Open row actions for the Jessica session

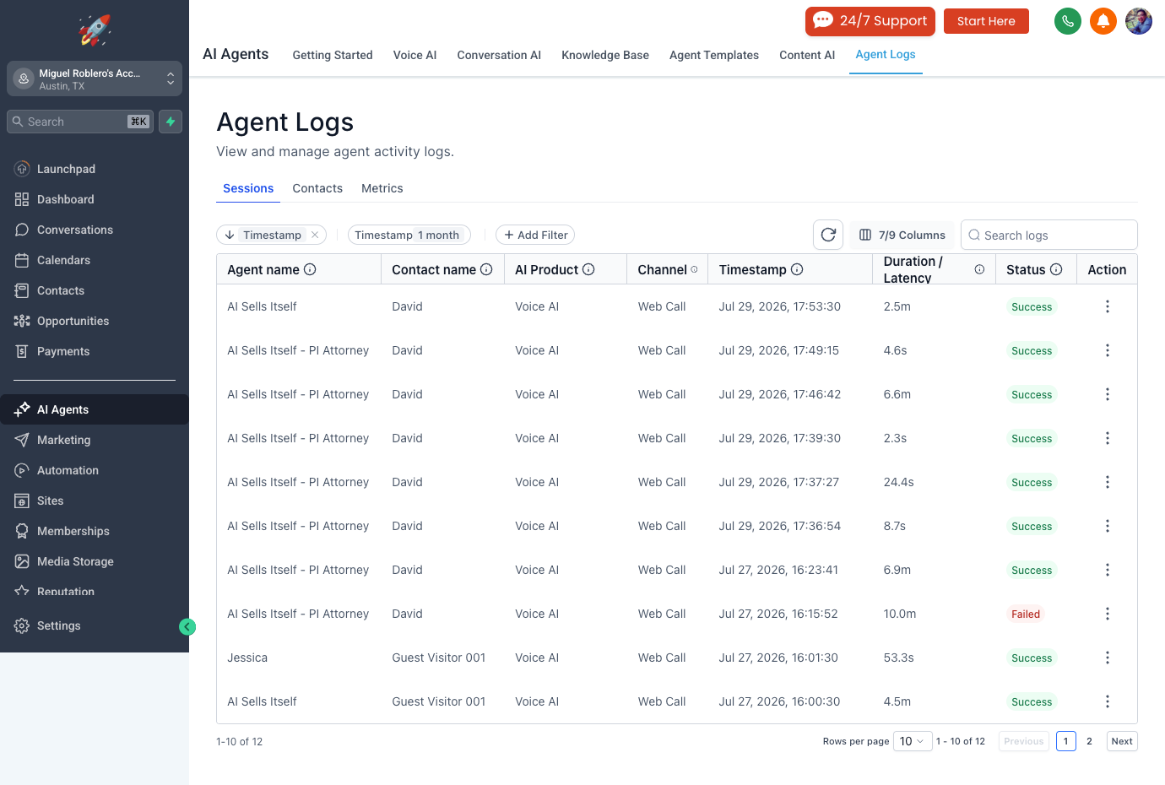point(1107,657)
